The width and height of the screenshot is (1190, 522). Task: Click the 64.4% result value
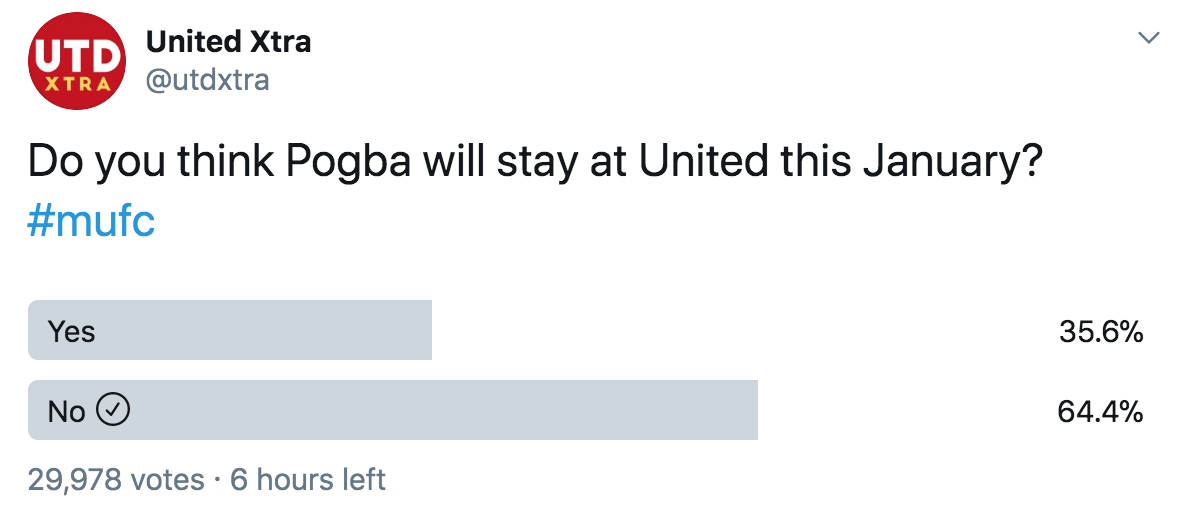coord(1100,412)
